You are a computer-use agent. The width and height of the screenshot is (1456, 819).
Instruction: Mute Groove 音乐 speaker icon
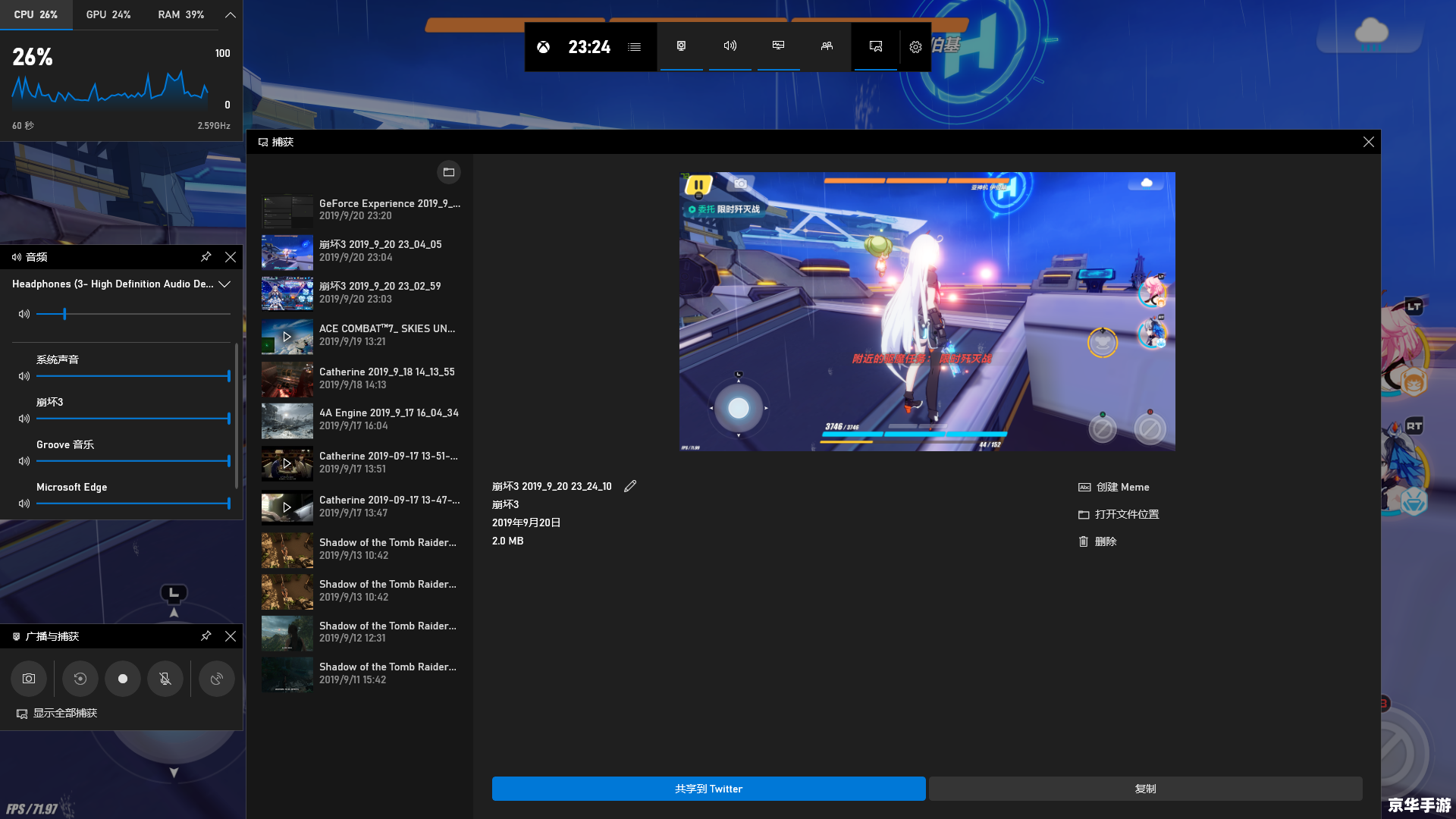(24, 461)
